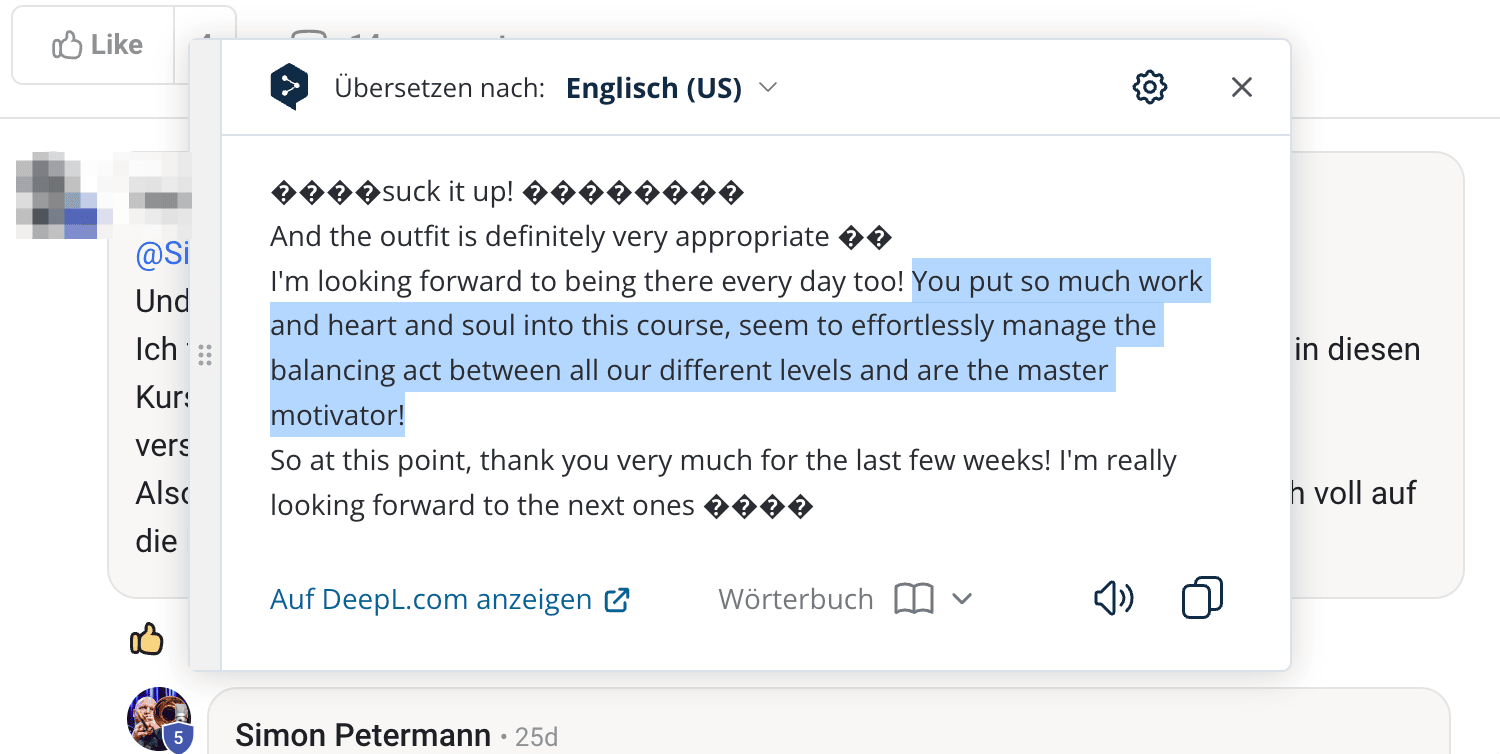Screen dimensions: 1500x754
Task: Click the Wörterbuch book icon
Action: point(914,600)
